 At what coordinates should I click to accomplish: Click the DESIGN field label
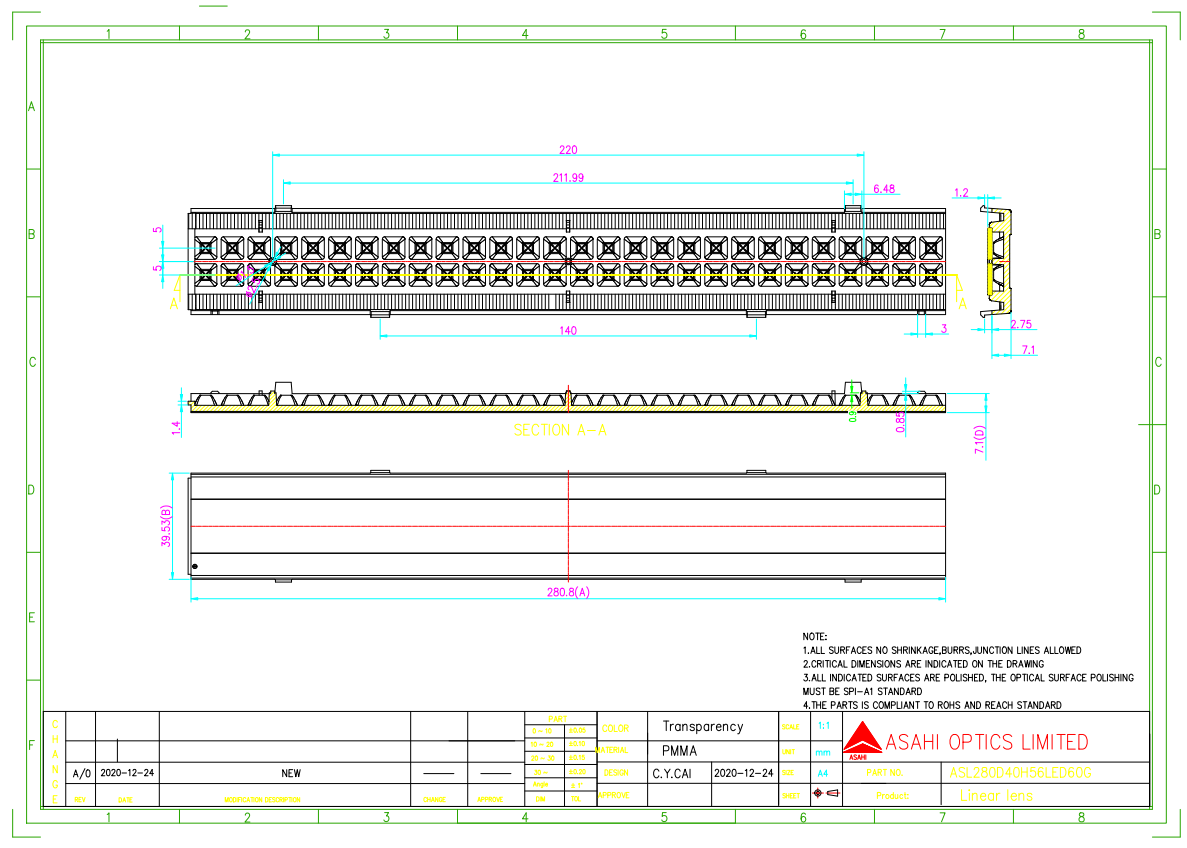(616, 773)
